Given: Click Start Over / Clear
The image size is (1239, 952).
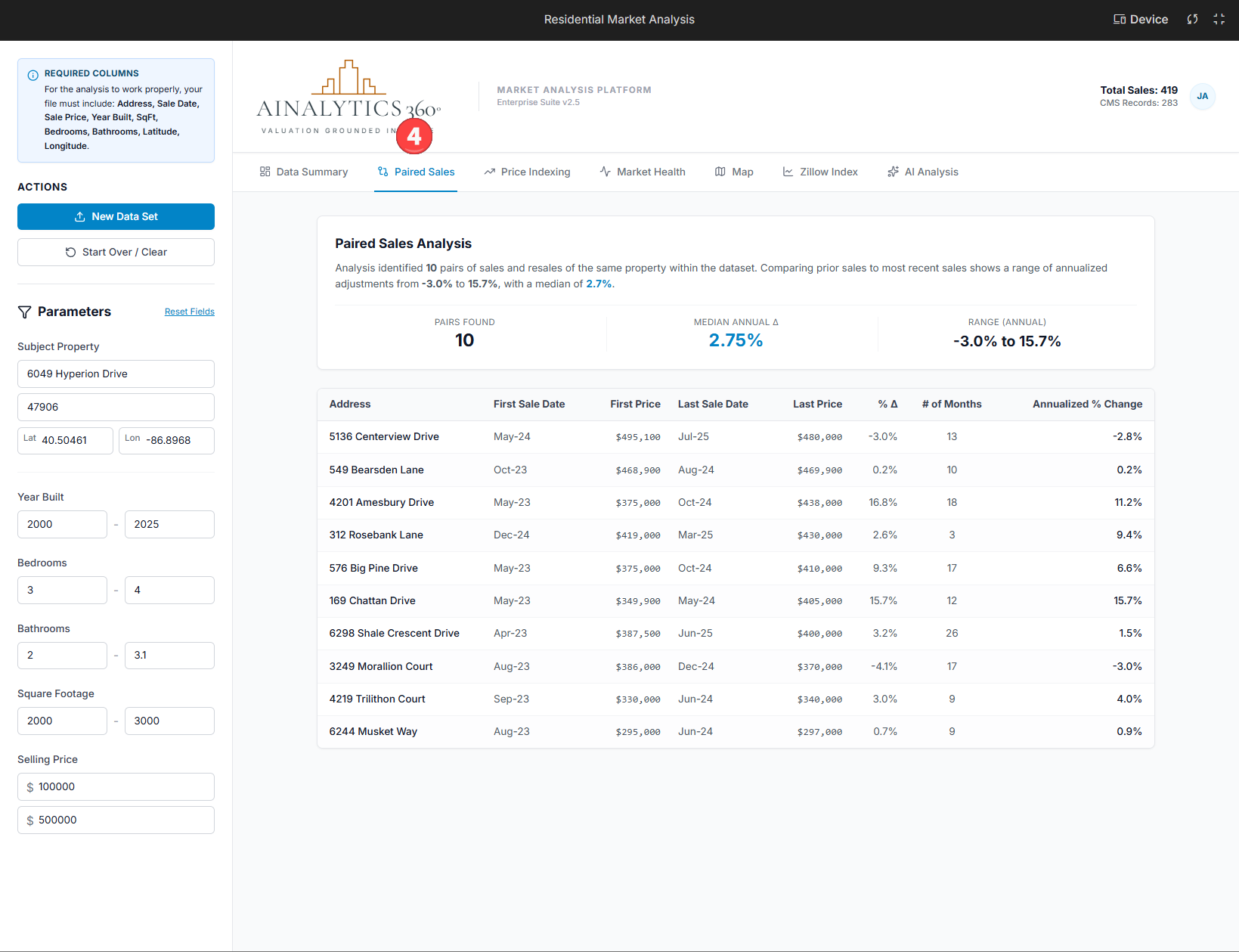Looking at the screenshot, I should pos(116,252).
